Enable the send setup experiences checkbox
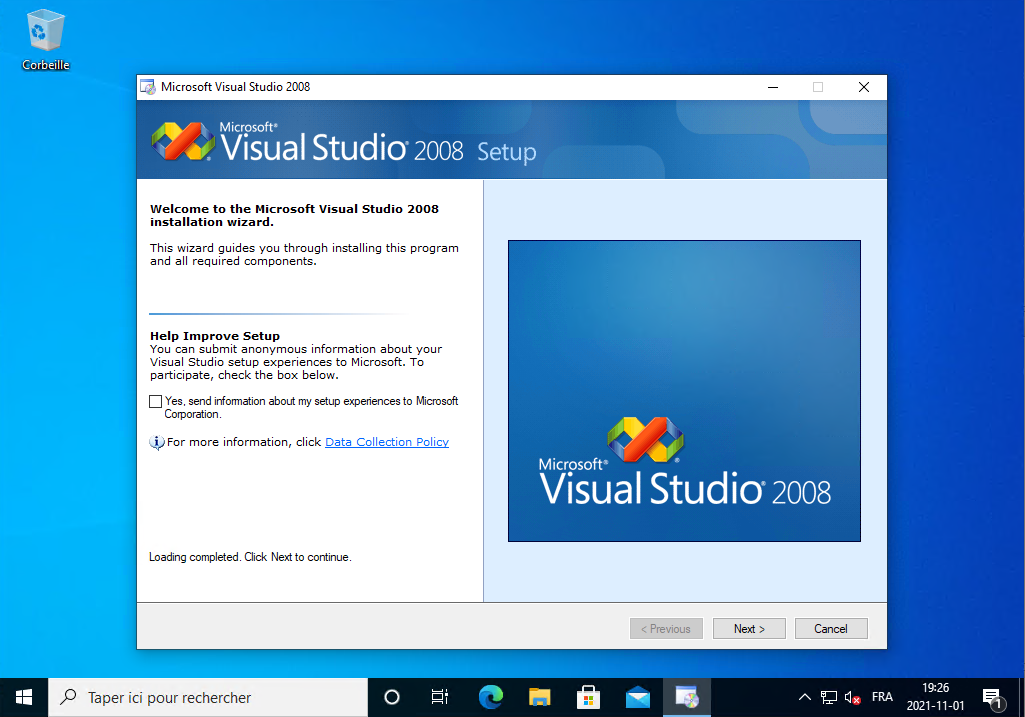This screenshot has width=1025, height=717. point(155,401)
